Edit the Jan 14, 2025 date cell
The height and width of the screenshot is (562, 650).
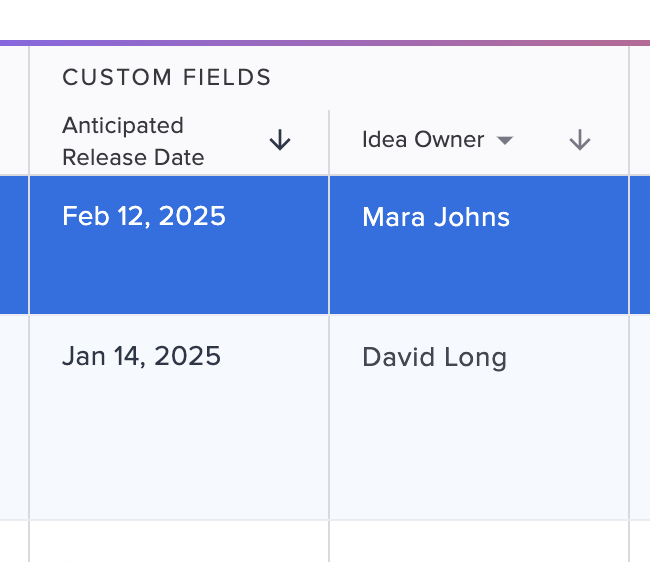(x=179, y=417)
